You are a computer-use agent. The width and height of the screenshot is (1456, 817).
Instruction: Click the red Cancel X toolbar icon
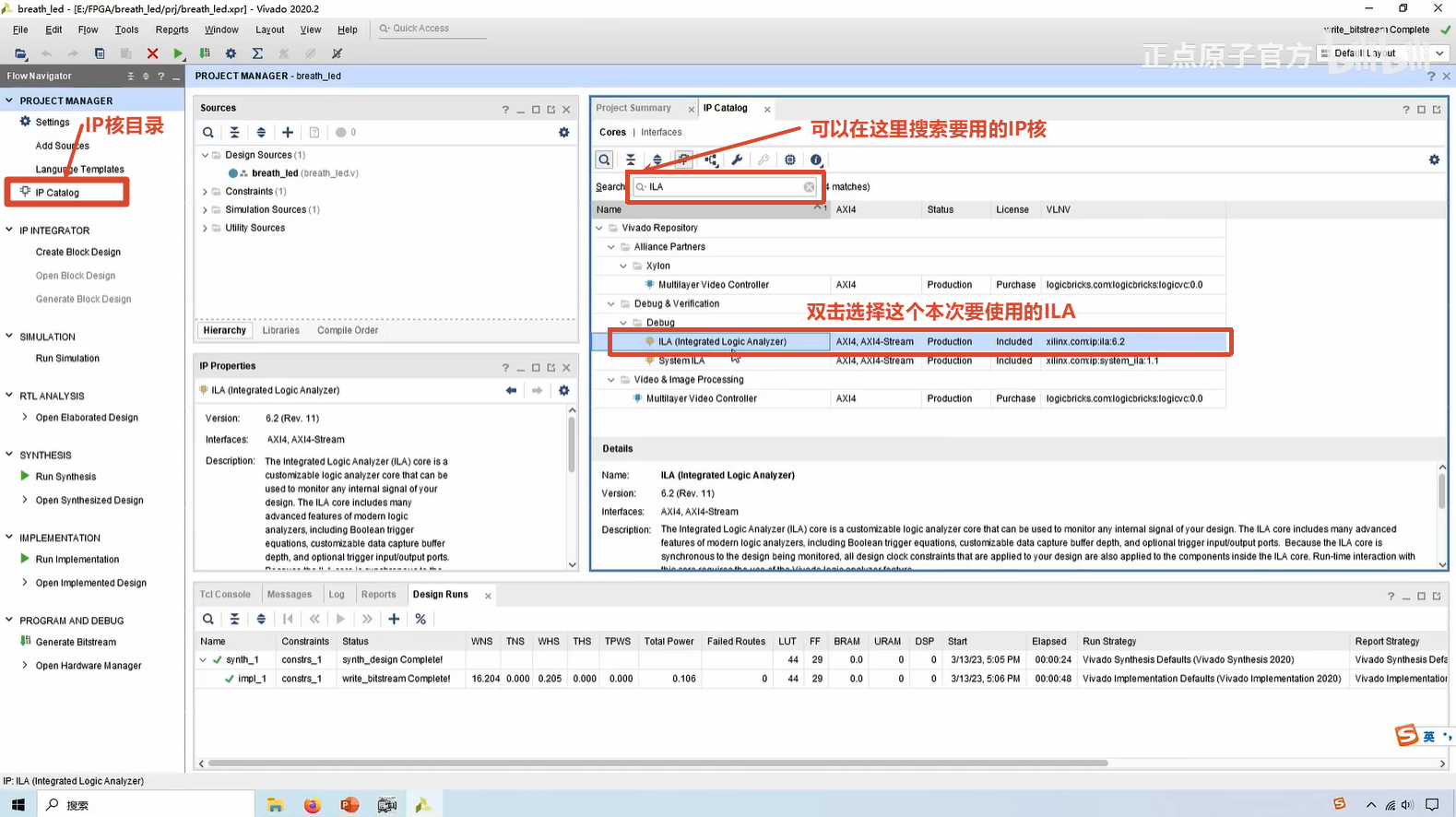153,53
